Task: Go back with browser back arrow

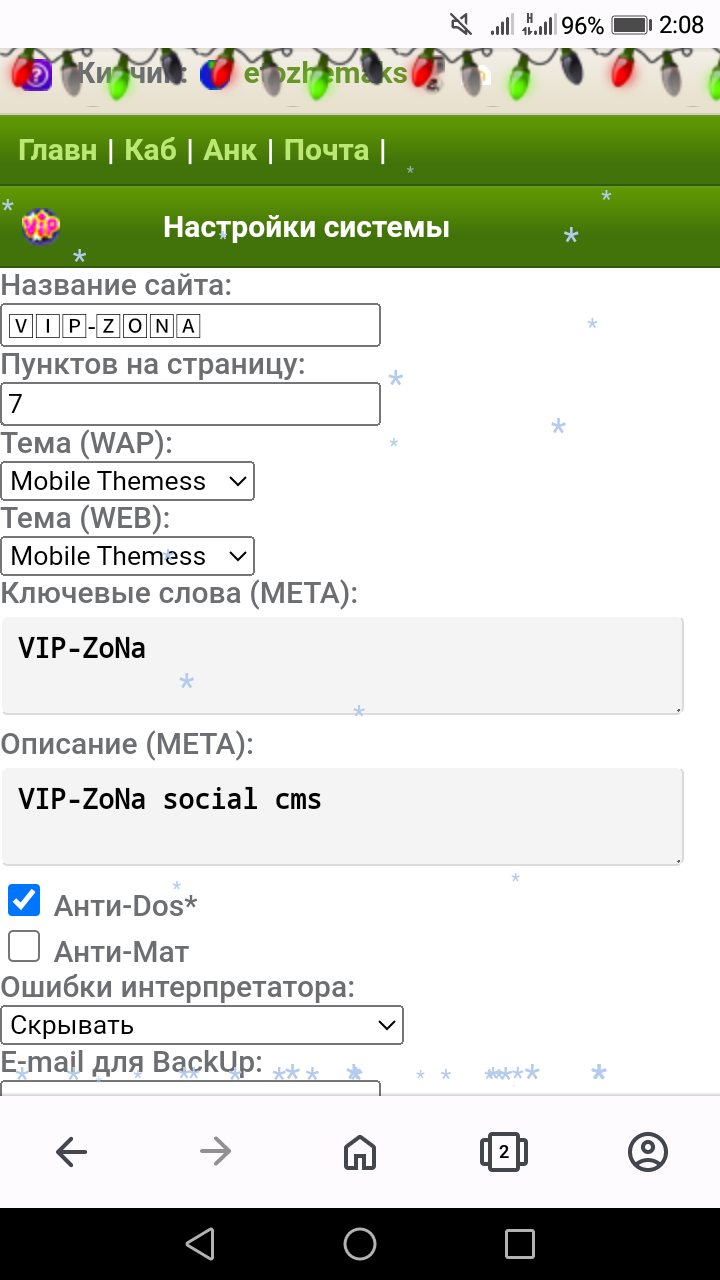Action: point(72,1152)
